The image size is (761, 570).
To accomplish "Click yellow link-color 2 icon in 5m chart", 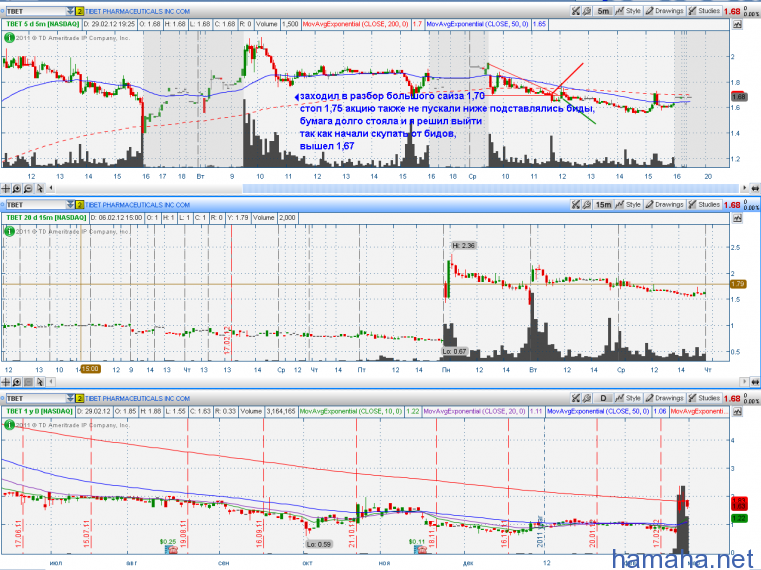I will pos(80,11).
